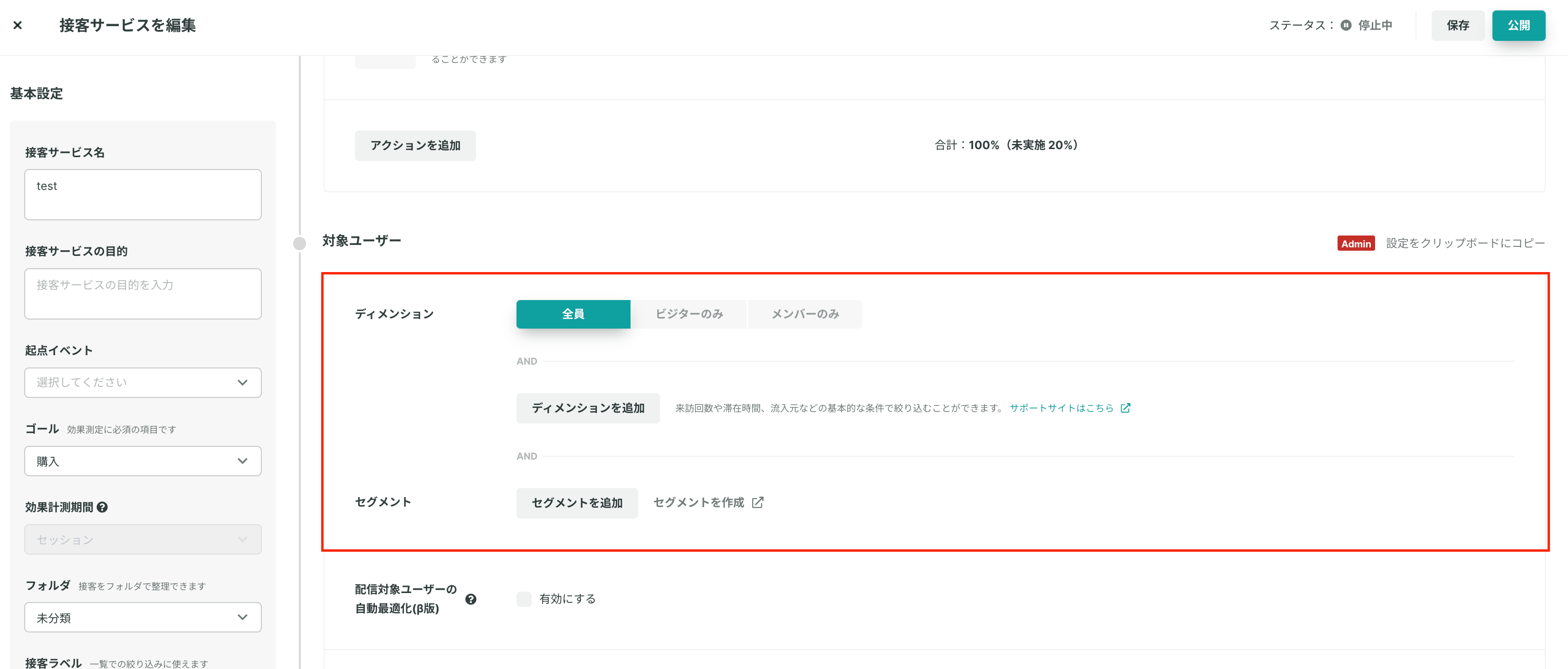Open the セグメントを作成 link

click(698, 502)
